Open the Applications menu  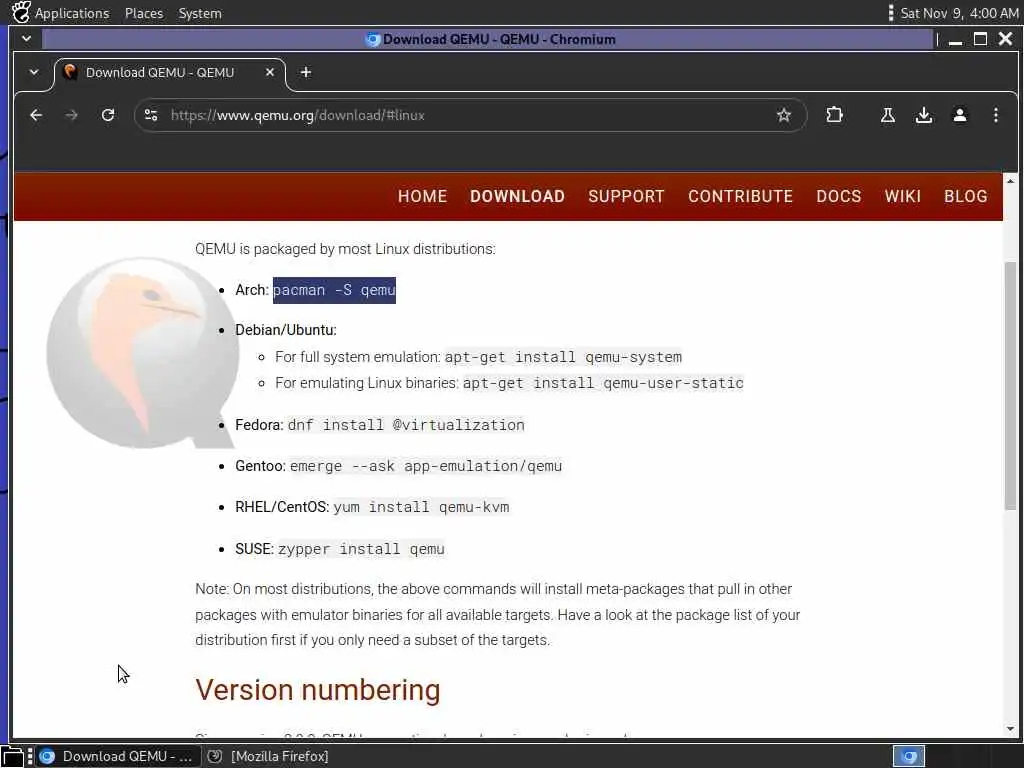[x=72, y=13]
